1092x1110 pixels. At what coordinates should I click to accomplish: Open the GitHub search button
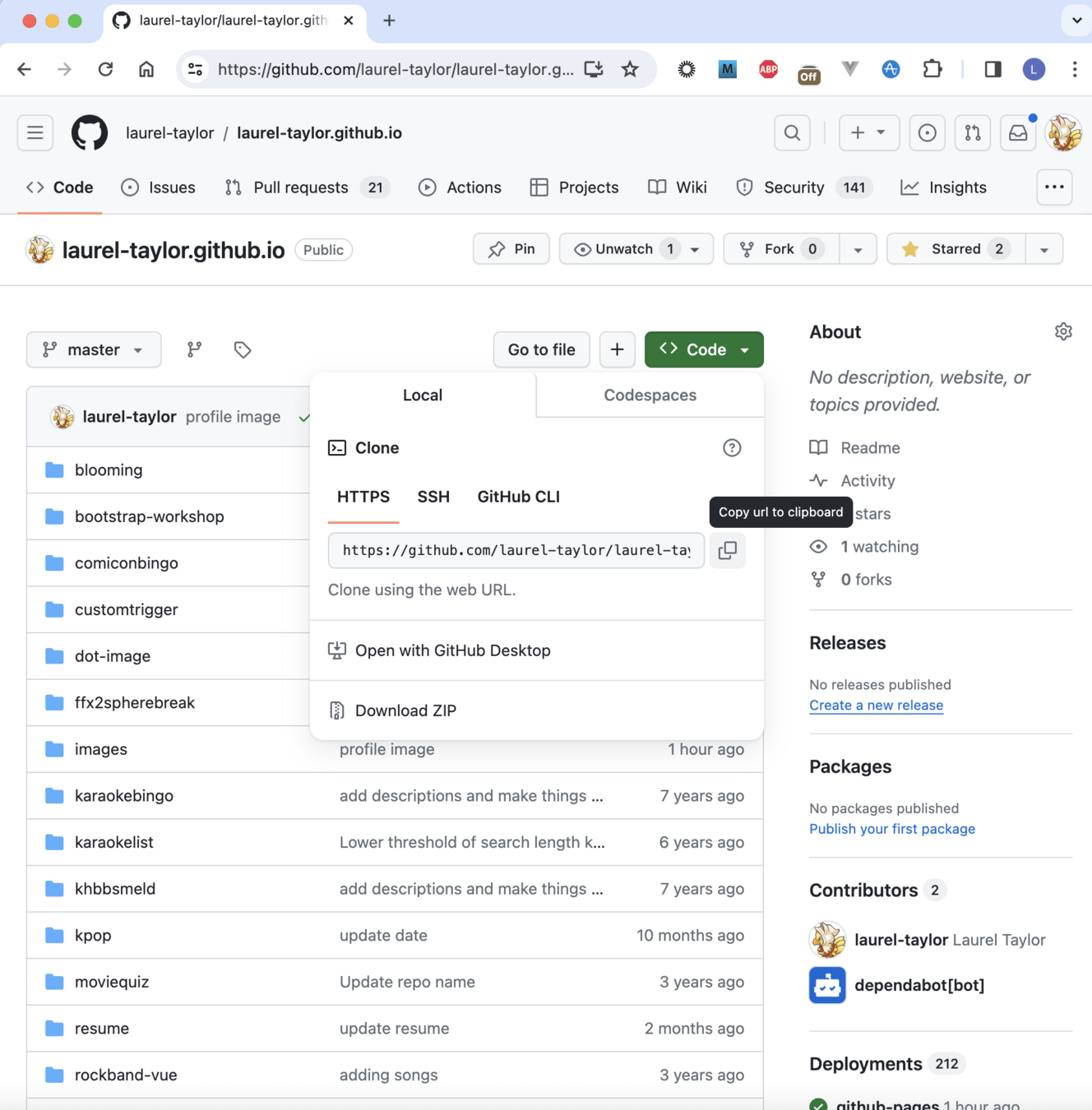pos(792,132)
